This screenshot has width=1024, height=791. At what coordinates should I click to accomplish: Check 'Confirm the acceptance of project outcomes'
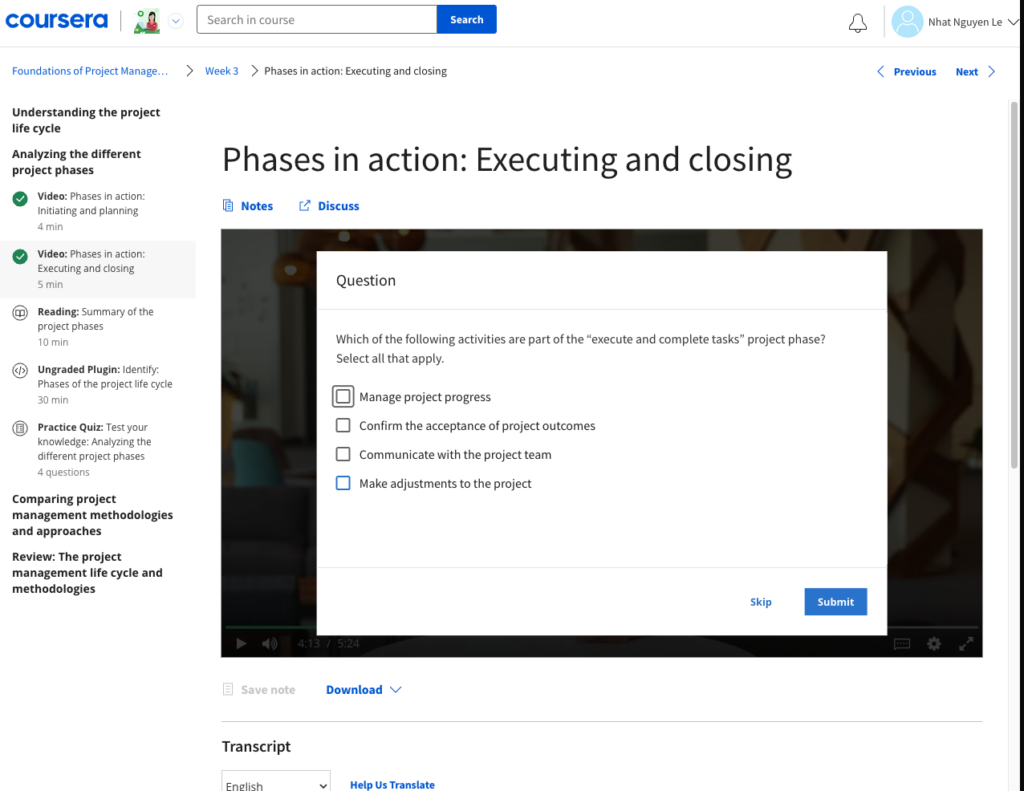(343, 426)
